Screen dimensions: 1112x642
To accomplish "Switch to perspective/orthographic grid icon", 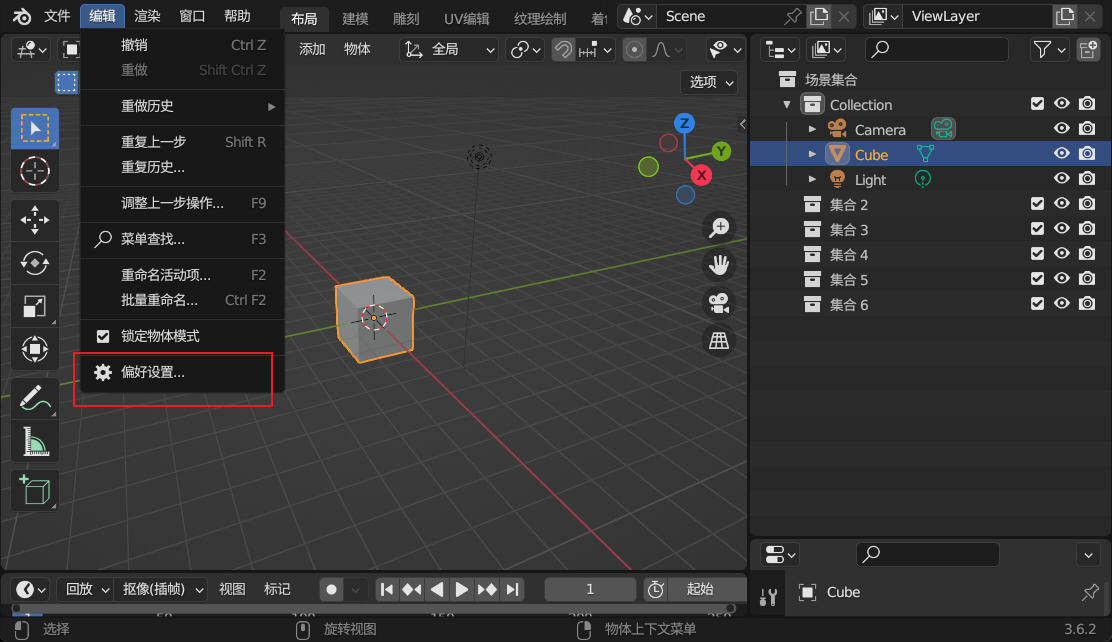I will point(718,340).
